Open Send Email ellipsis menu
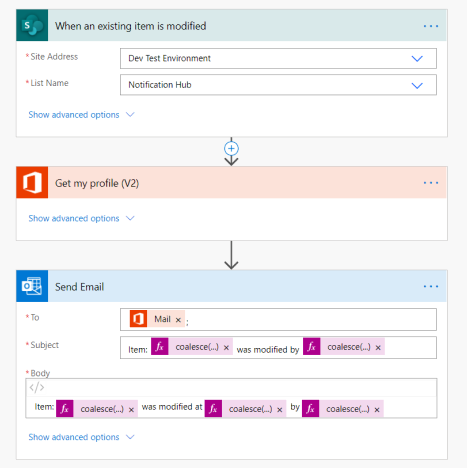467x468 pixels. click(x=431, y=286)
